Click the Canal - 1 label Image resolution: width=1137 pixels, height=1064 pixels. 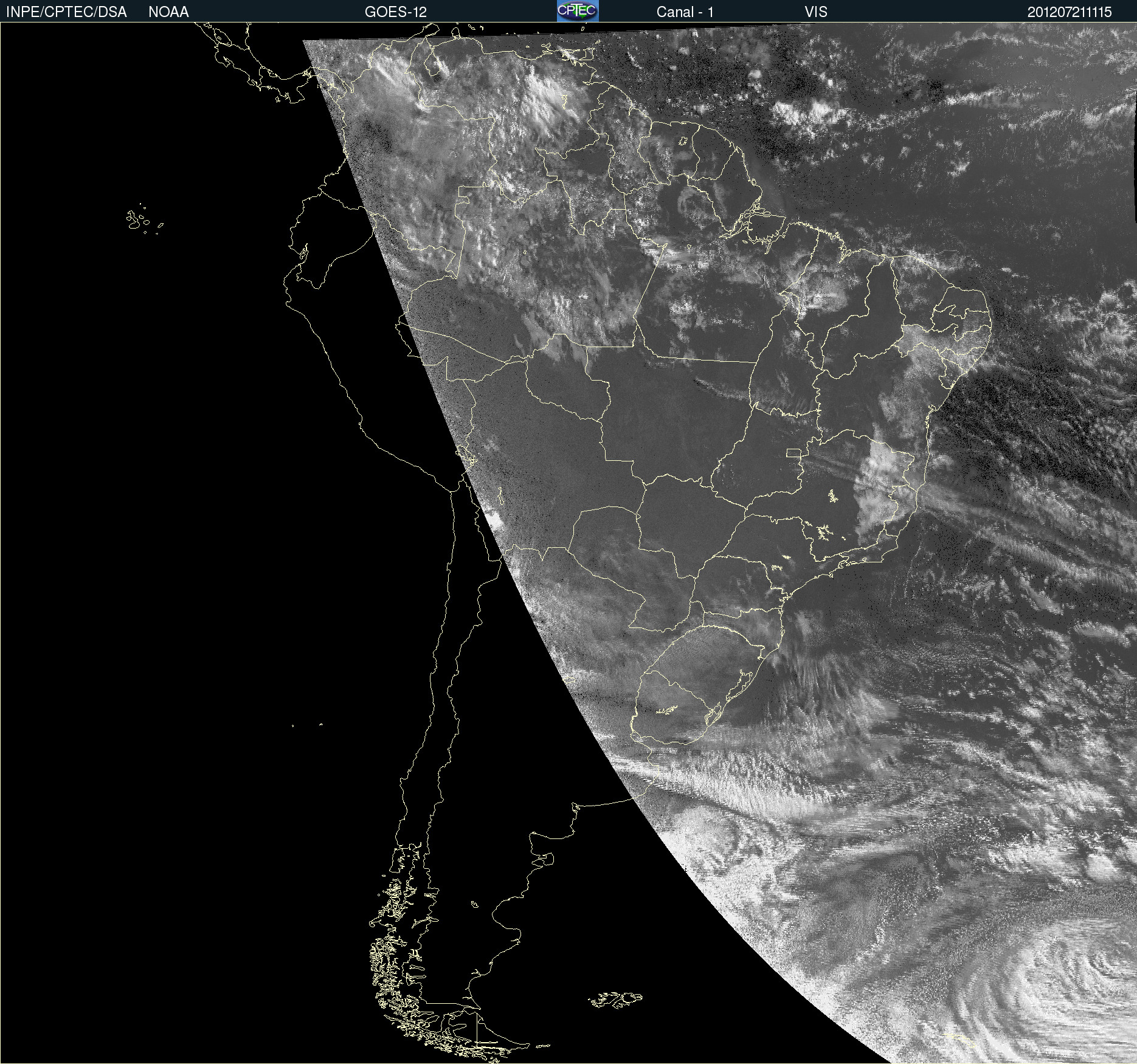[685, 12]
